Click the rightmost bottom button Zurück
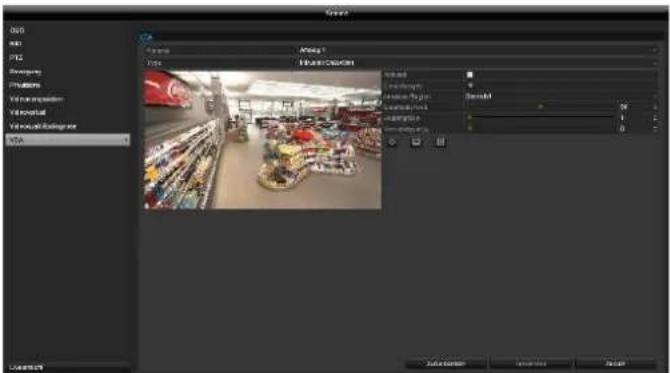The image size is (670, 373). click(x=615, y=364)
